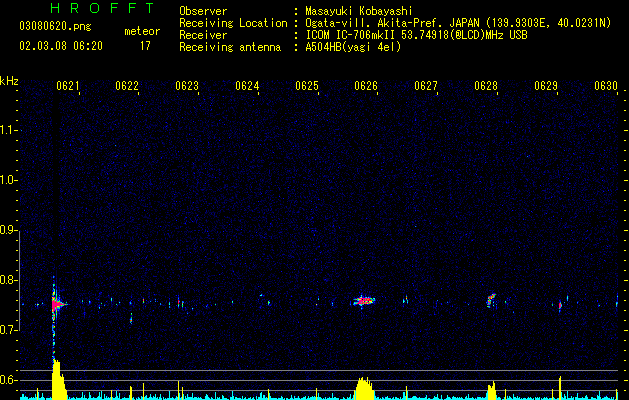The image size is (629, 400).
Task: Click the bright meteor echo at 0626
Action: click(364, 300)
